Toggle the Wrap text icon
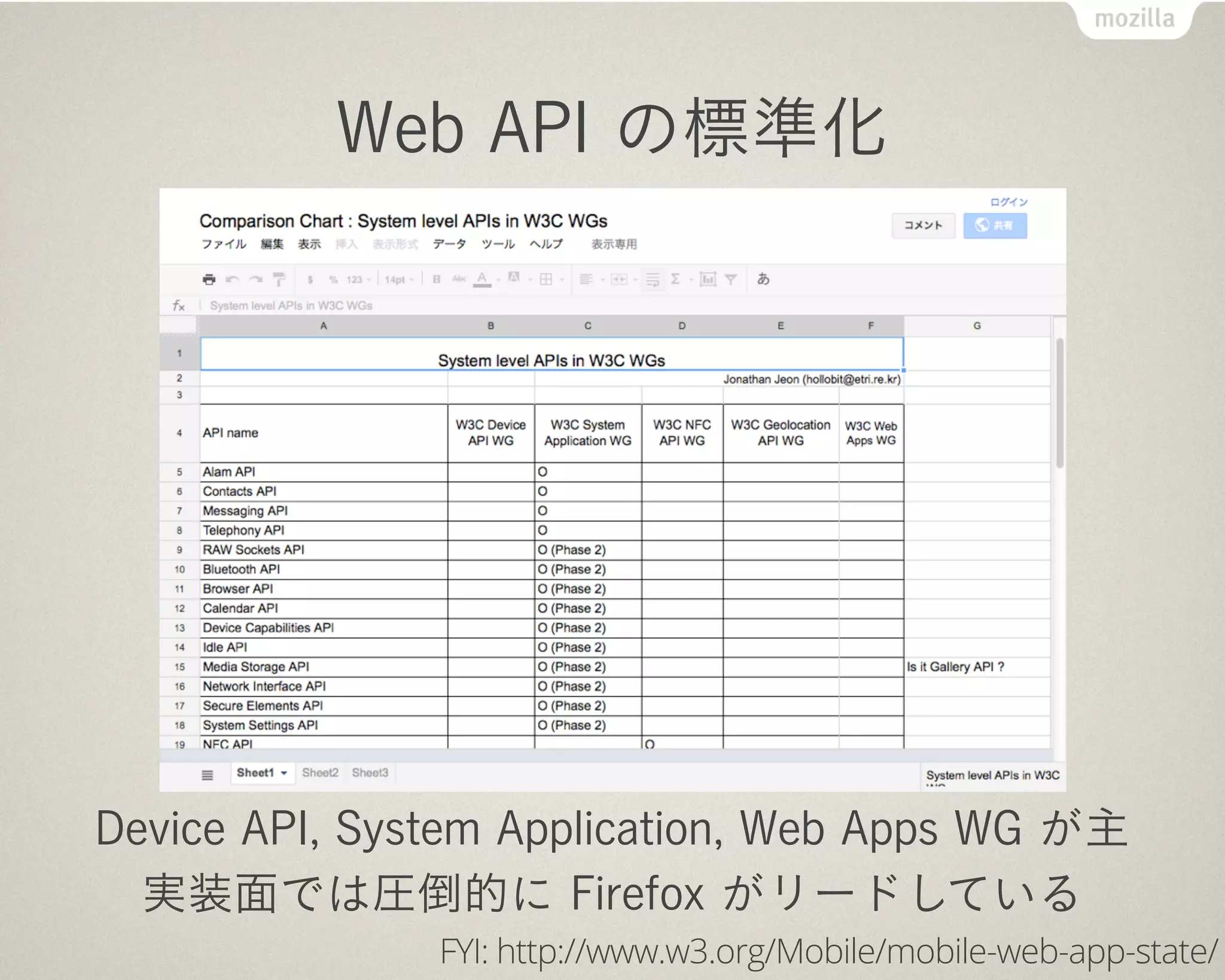The width and height of the screenshot is (1225, 980). click(x=653, y=279)
